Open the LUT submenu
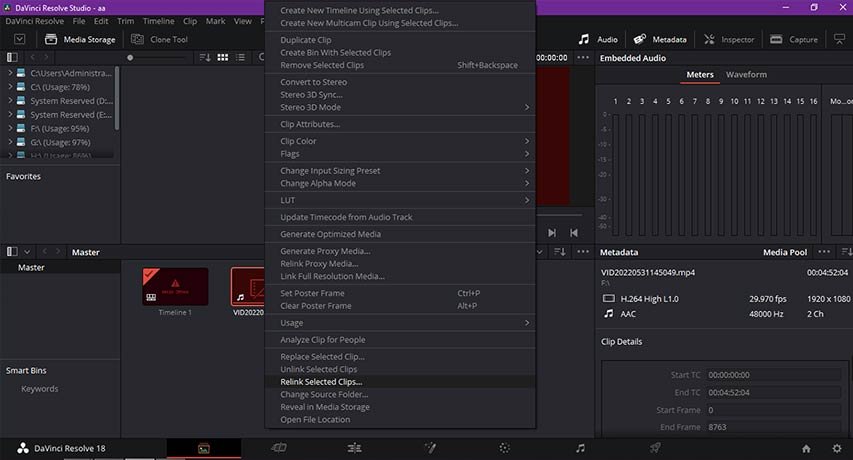The image size is (853, 460). click(x=400, y=200)
